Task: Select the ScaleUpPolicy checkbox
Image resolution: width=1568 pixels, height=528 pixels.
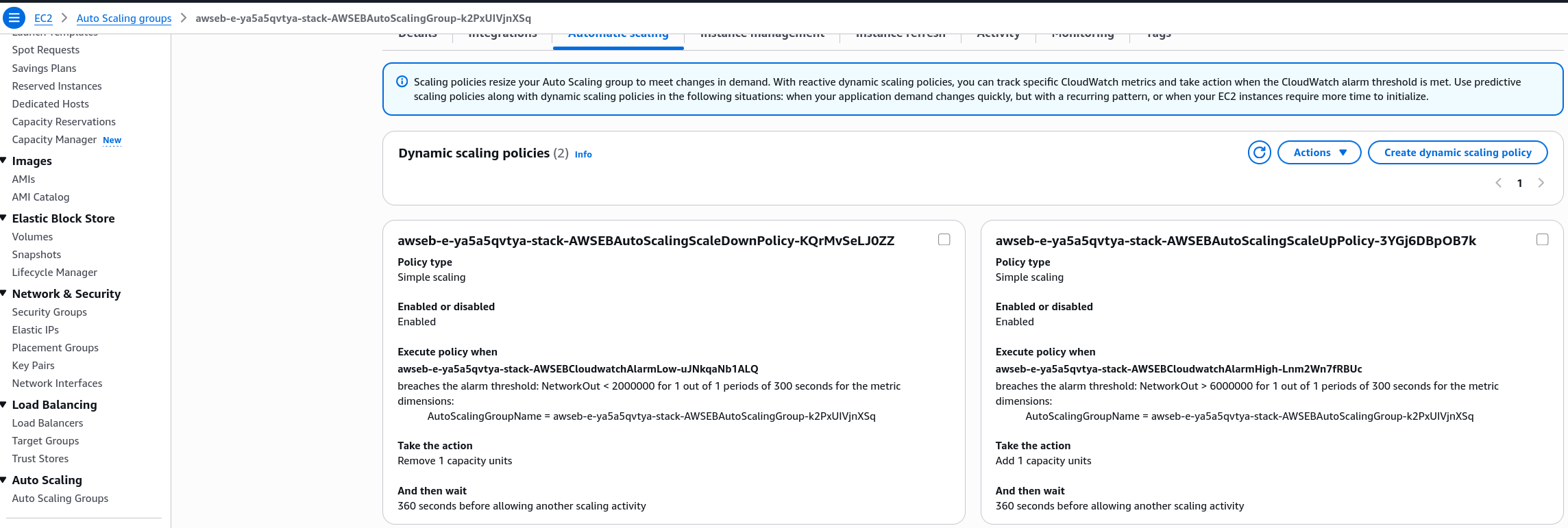Action: coord(1542,240)
